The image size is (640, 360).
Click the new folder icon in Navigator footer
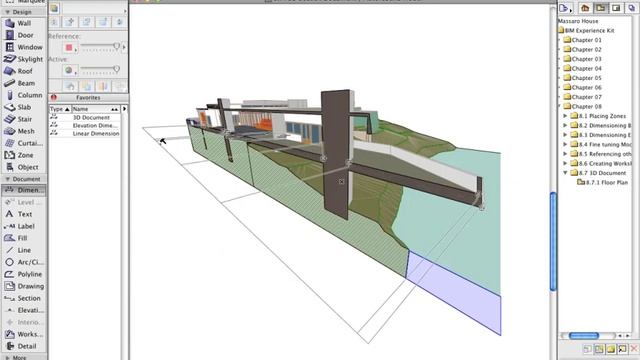pyautogui.click(x=611, y=349)
